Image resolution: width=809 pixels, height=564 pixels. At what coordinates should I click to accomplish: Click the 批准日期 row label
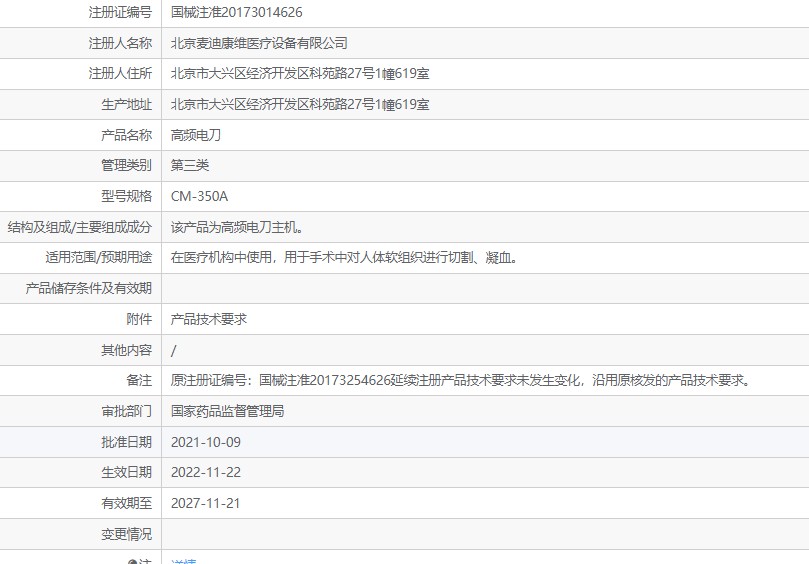pos(126,442)
